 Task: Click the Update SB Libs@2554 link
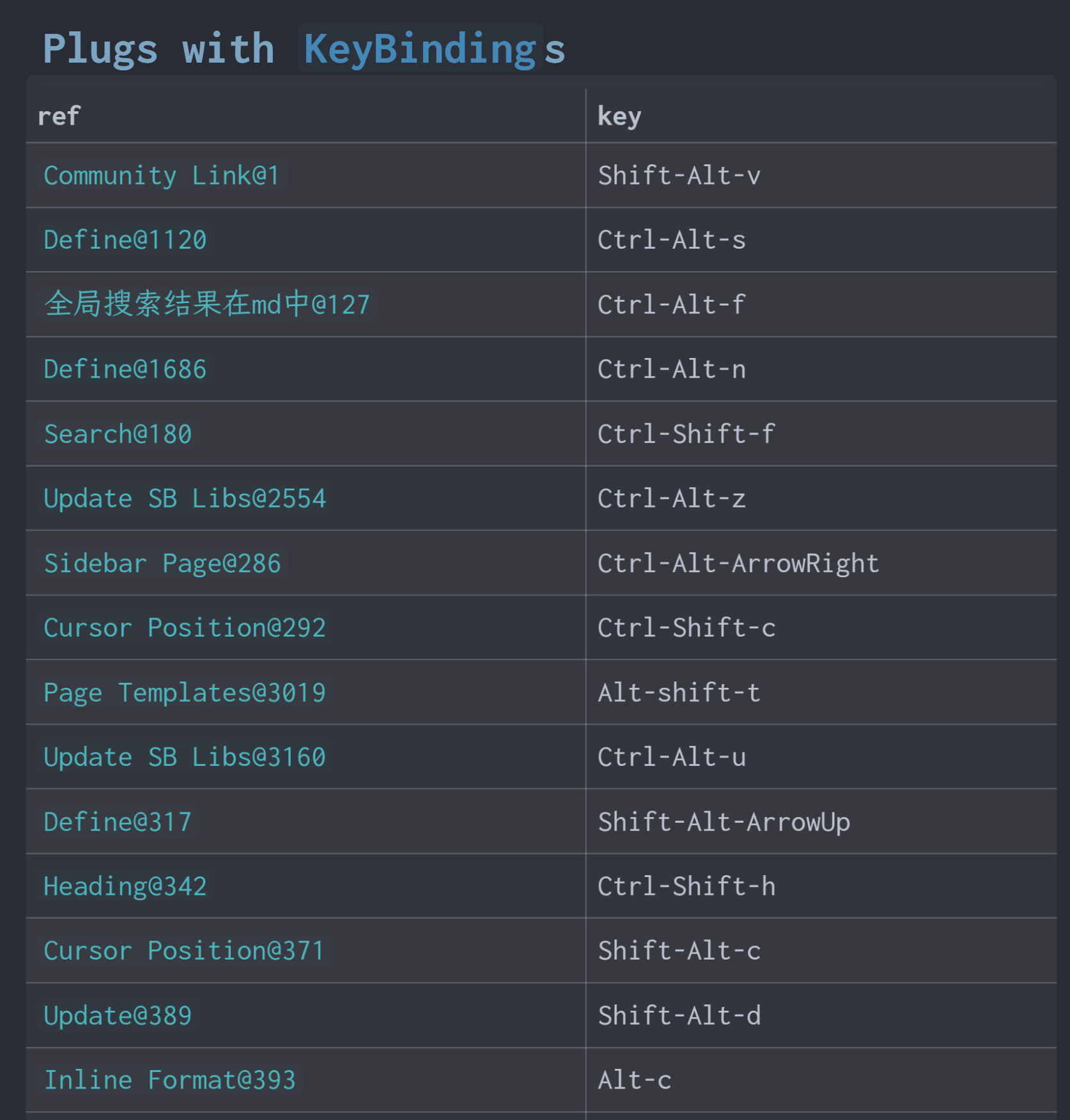[185, 499]
